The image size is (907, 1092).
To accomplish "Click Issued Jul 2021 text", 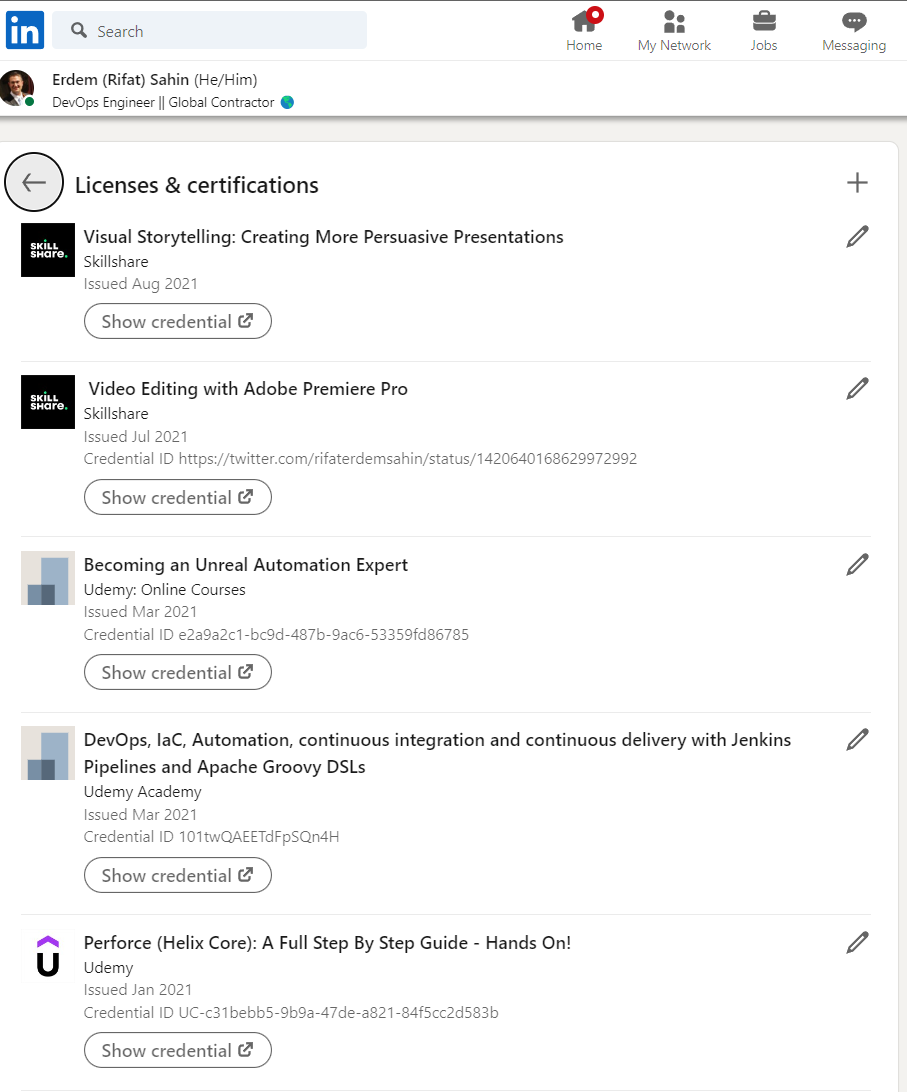I will click(x=135, y=437).
